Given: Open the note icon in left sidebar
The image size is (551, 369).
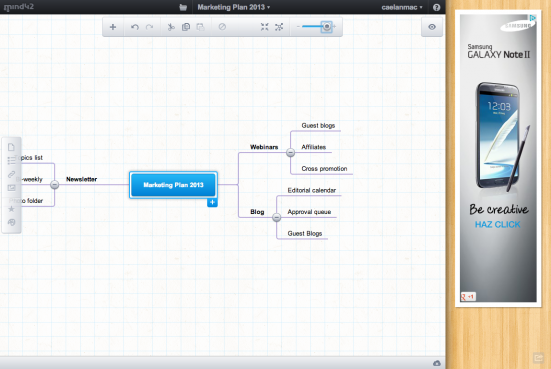Looking at the screenshot, I should [11, 147].
